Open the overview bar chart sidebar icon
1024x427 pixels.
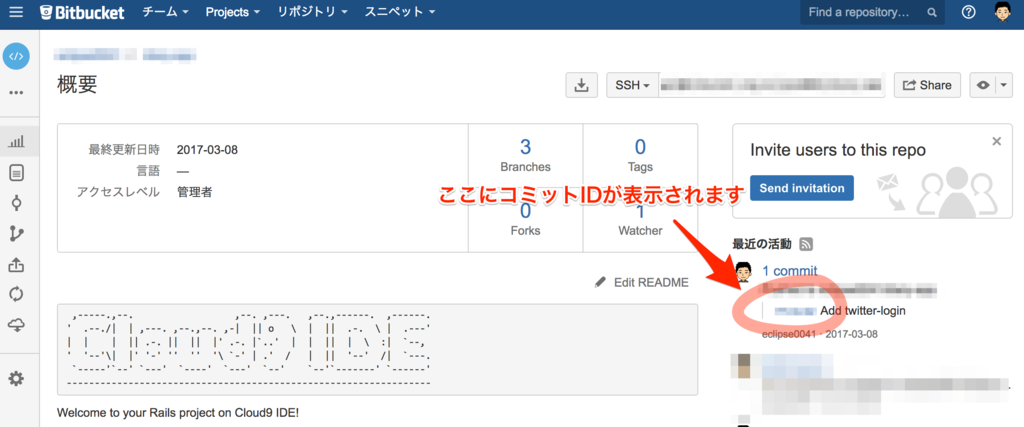point(16,141)
